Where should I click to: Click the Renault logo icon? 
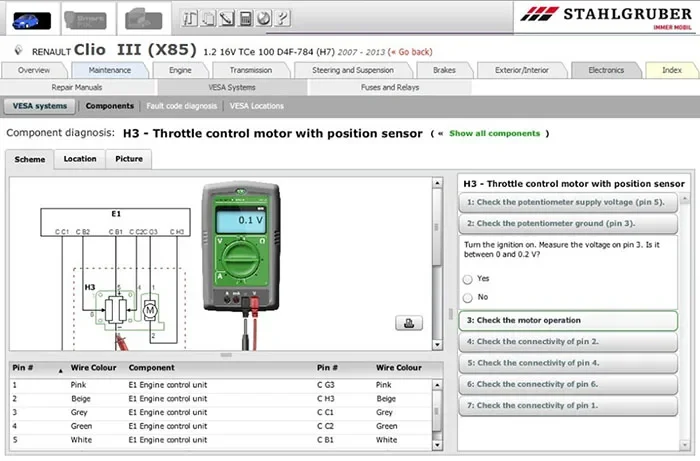[18, 50]
